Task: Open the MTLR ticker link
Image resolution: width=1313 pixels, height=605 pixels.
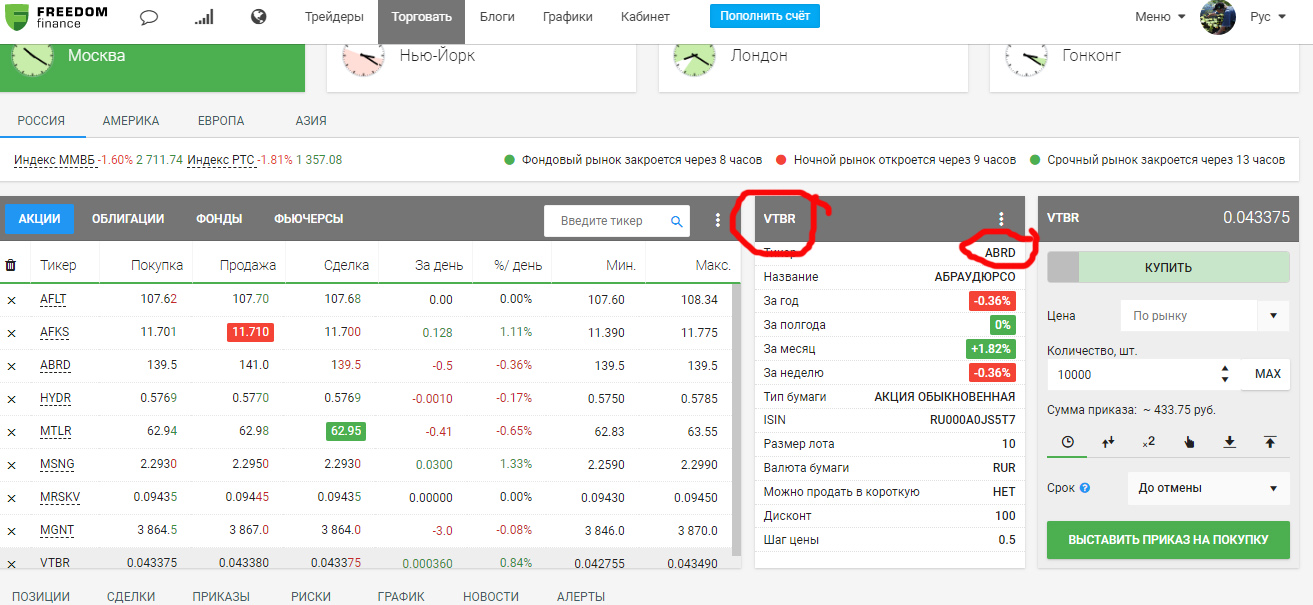Action: click(55, 432)
